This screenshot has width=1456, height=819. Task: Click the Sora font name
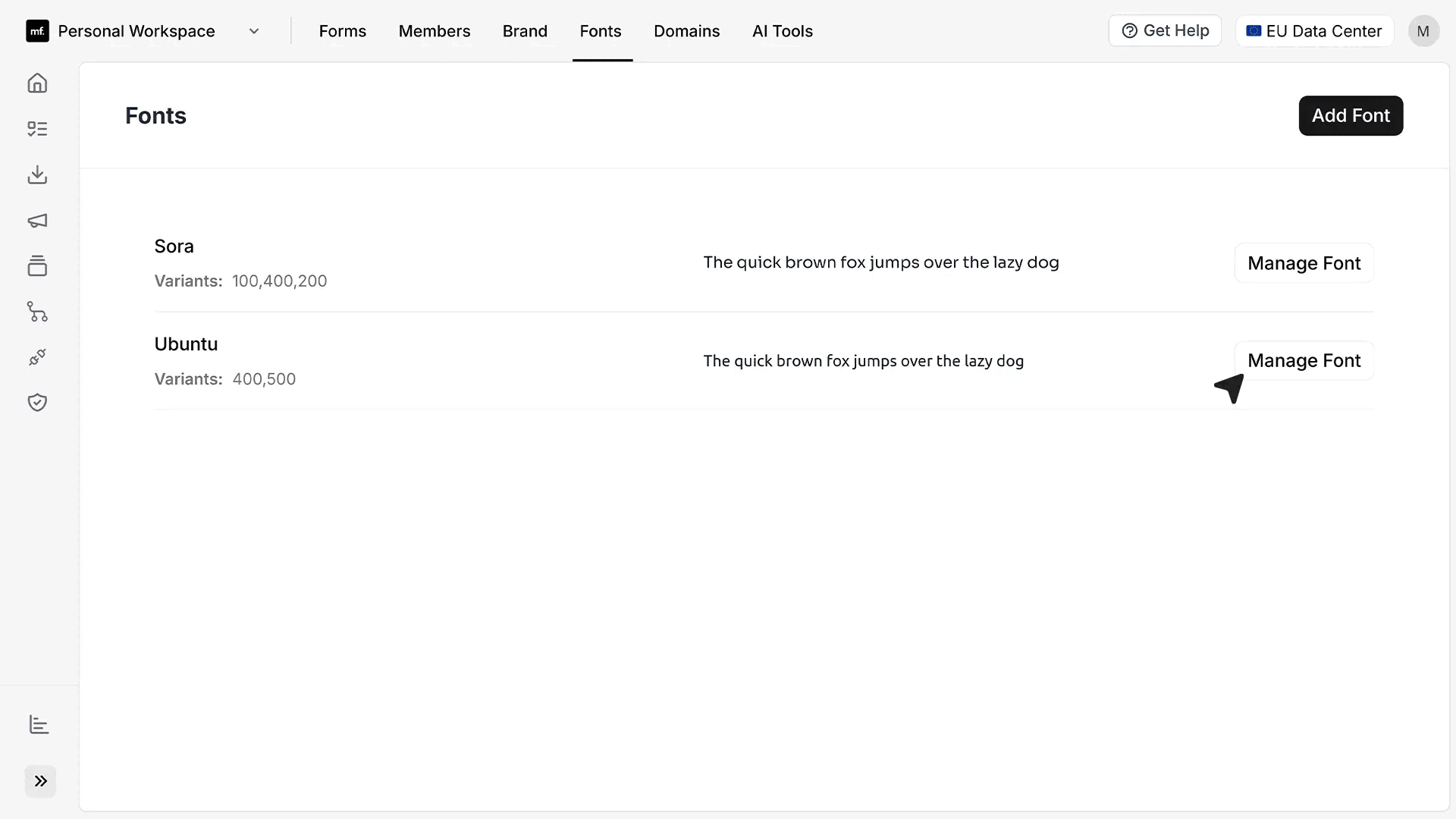click(x=174, y=246)
